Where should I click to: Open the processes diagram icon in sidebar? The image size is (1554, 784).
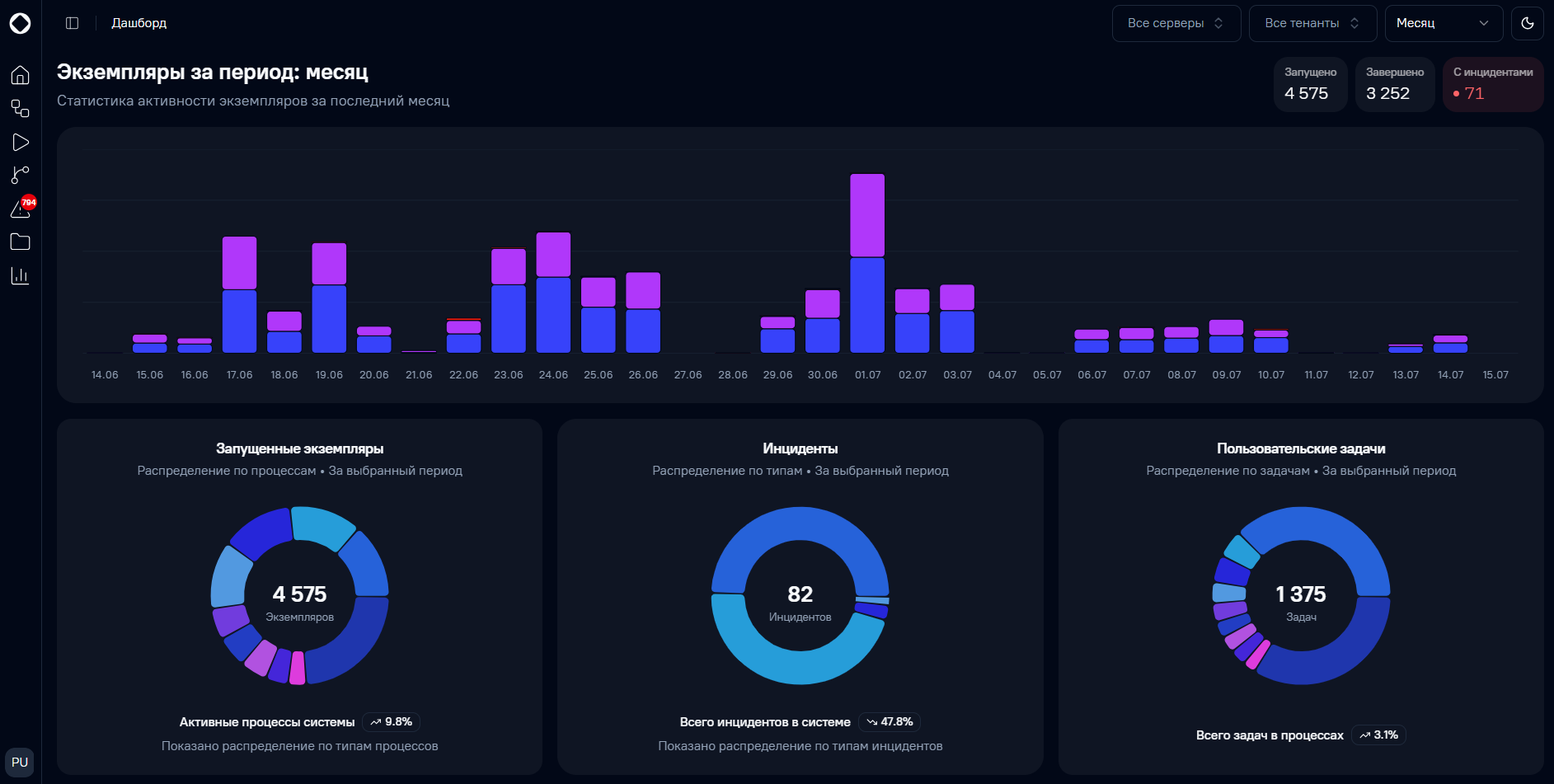[x=21, y=109]
